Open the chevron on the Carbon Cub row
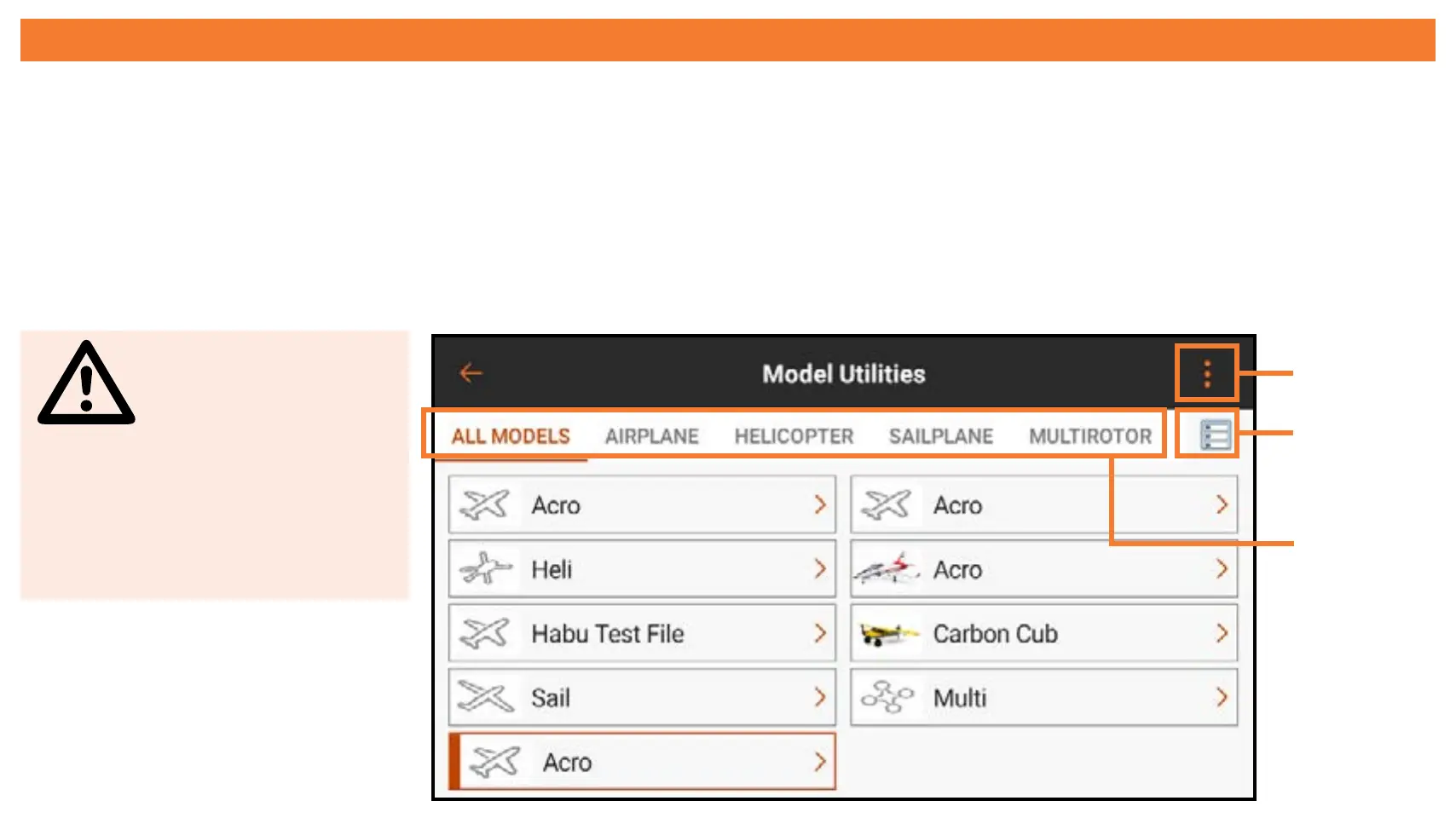The height and width of the screenshot is (818, 1456). 1221,634
